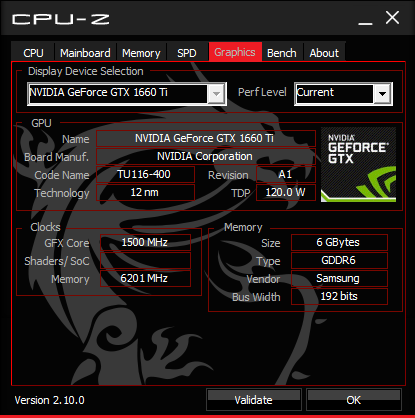Expand the Perf Level dropdown arrow
This screenshot has width=415, height=418.
382,94
